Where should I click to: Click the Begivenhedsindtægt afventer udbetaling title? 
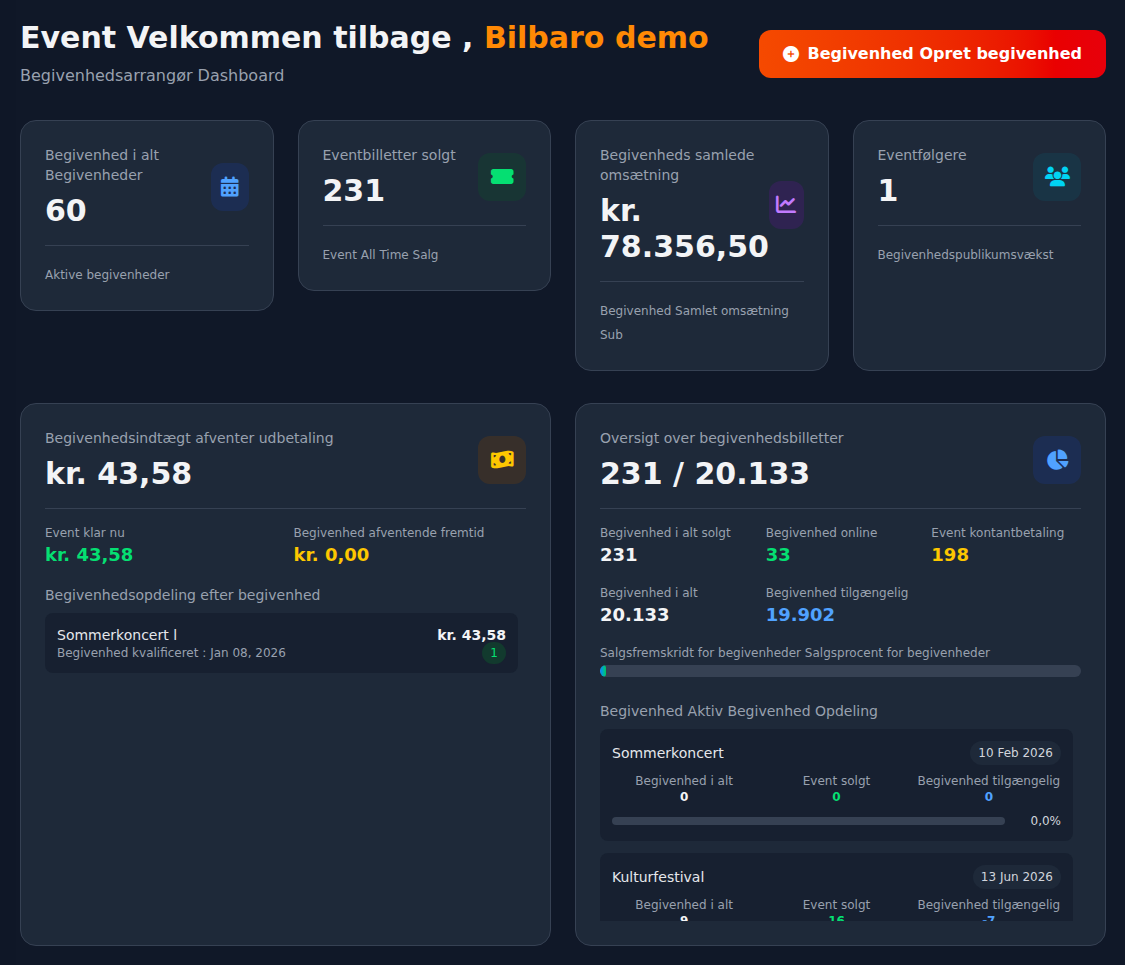click(189, 438)
